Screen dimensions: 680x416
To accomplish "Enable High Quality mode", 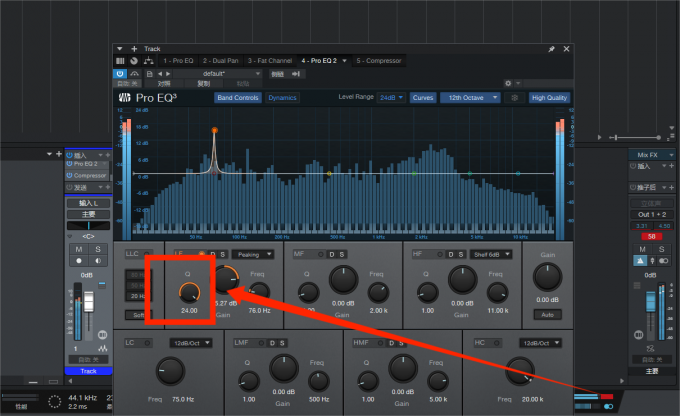I will (x=549, y=98).
